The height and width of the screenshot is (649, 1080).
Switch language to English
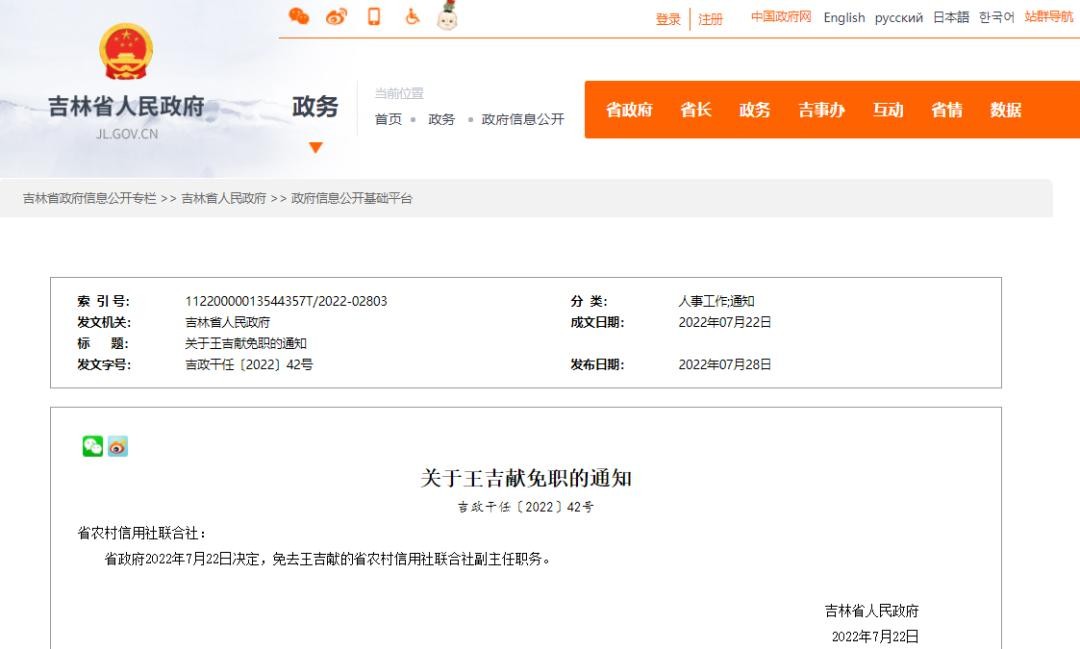(844, 17)
